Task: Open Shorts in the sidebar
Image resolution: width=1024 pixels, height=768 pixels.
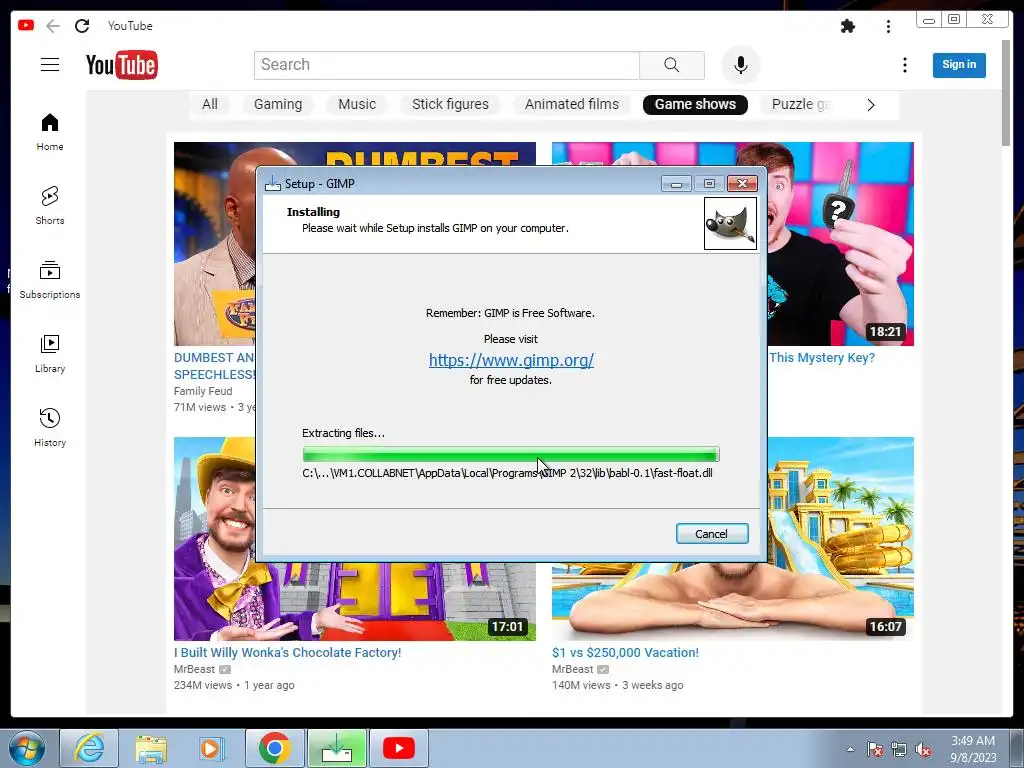Action: pyautogui.click(x=50, y=206)
